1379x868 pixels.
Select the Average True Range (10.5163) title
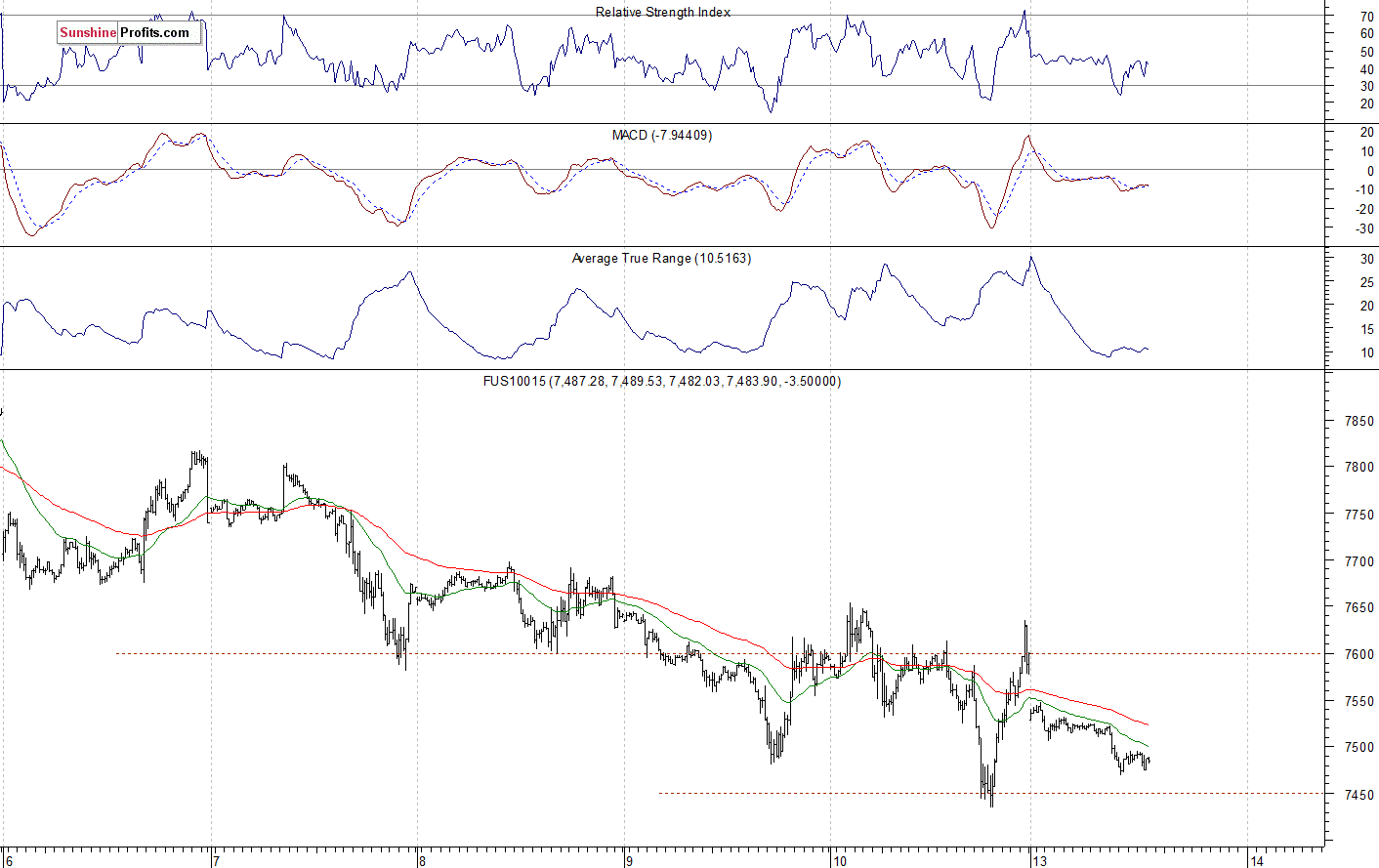661,259
